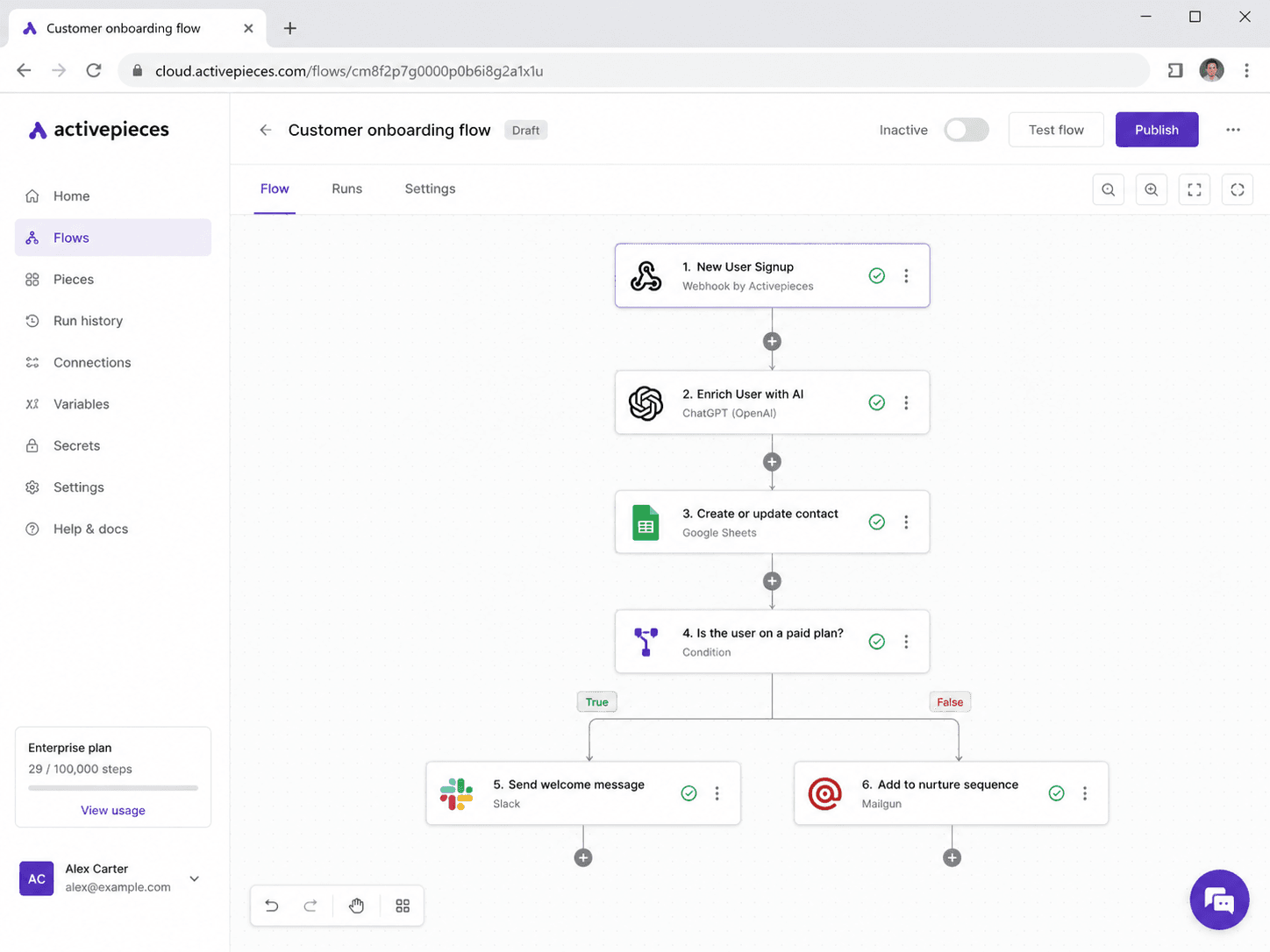The height and width of the screenshot is (952, 1270).
Task: Click the ChatGPT OpenAI logo icon
Action: click(646, 403)
